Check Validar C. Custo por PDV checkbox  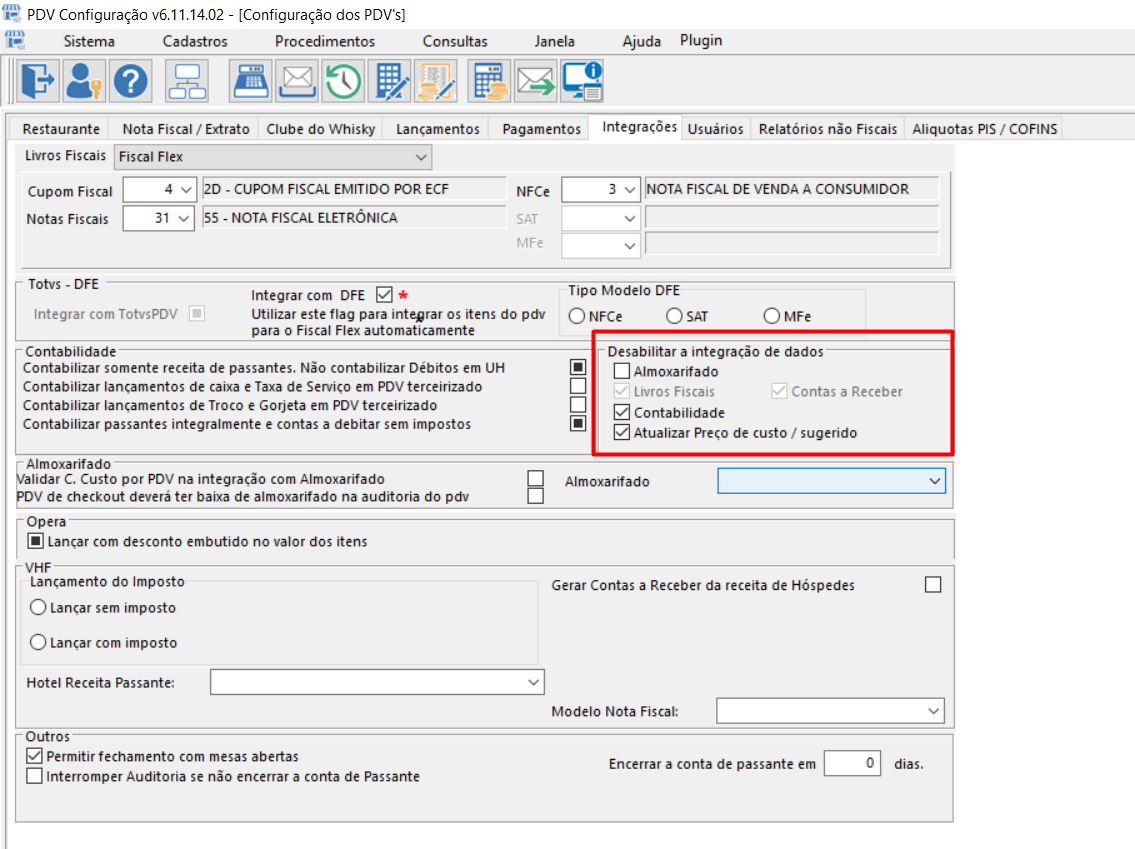536,478
